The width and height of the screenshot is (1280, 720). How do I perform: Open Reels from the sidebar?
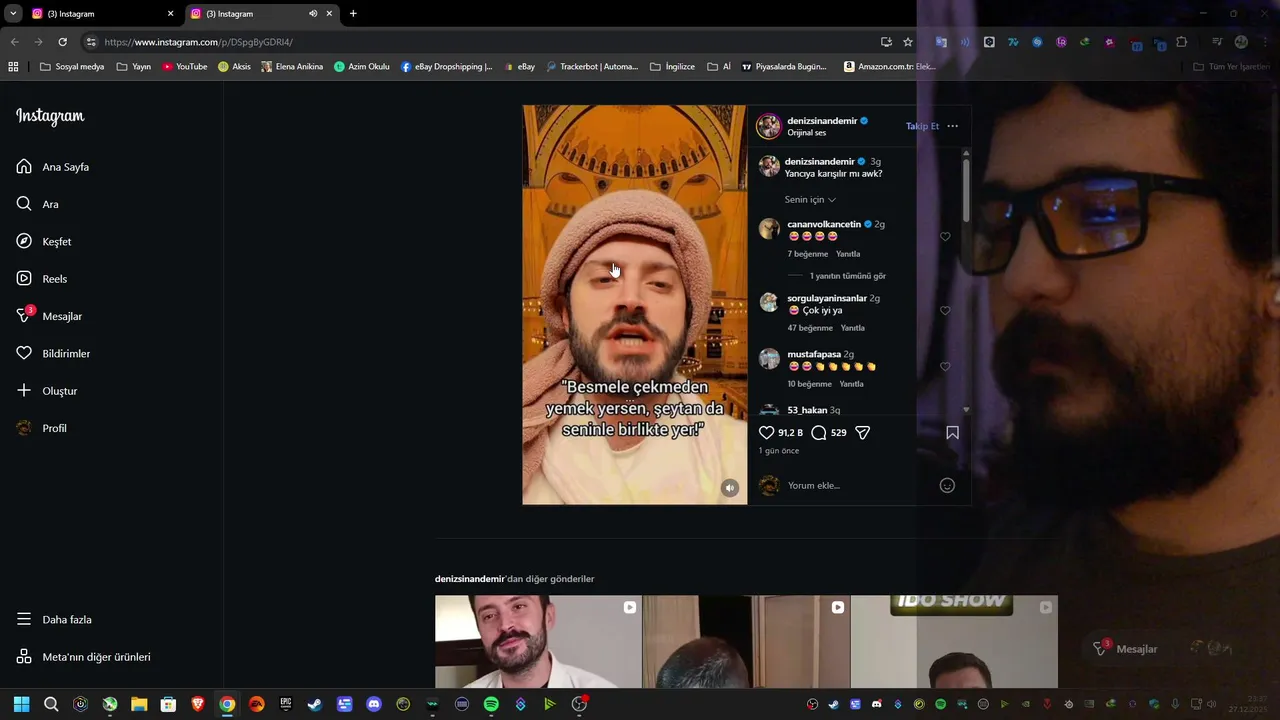pyautogui.click(x=42, y=279)
